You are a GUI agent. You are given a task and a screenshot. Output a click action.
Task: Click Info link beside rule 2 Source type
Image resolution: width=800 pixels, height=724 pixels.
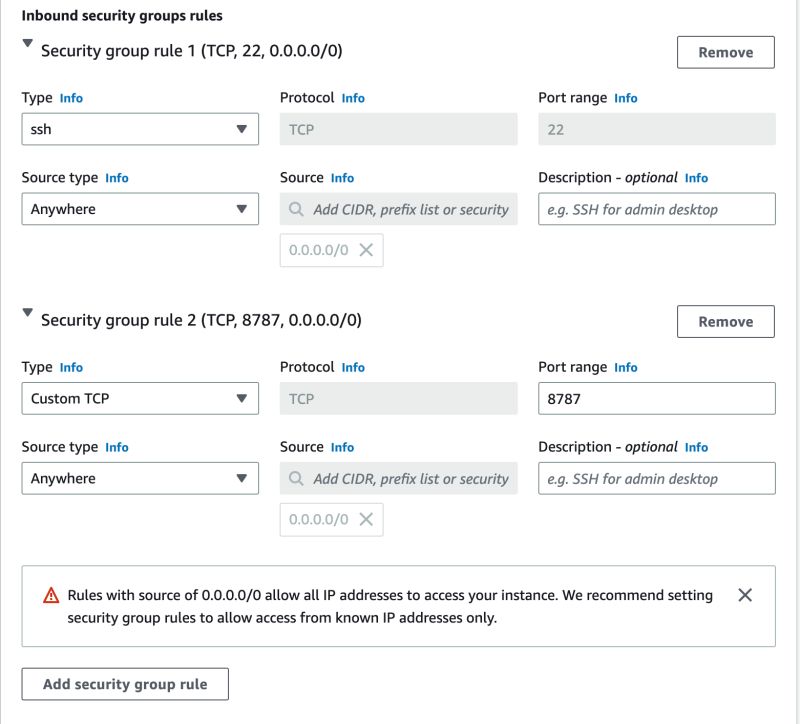point(117,447)
